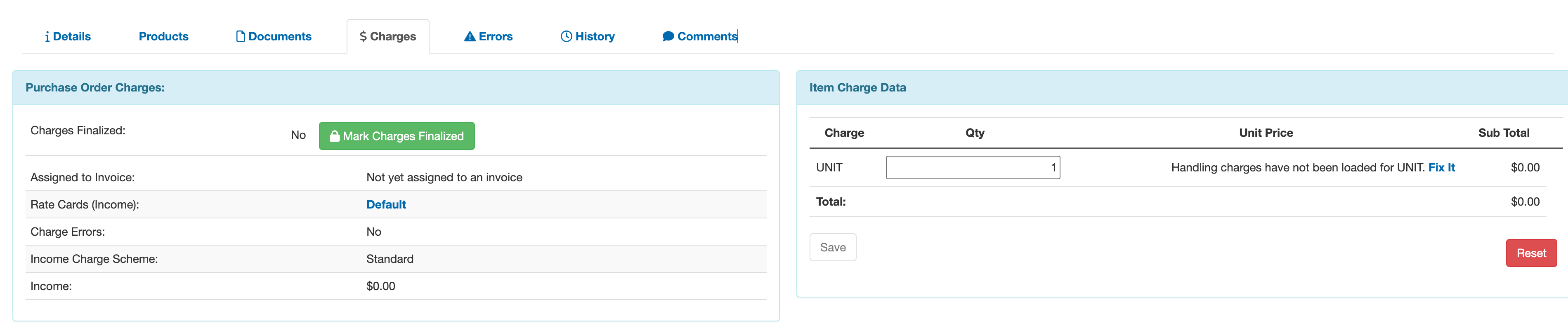Click the Item Charge Data panel heading
Screen dimensions: 1568x328
point(857,87)
